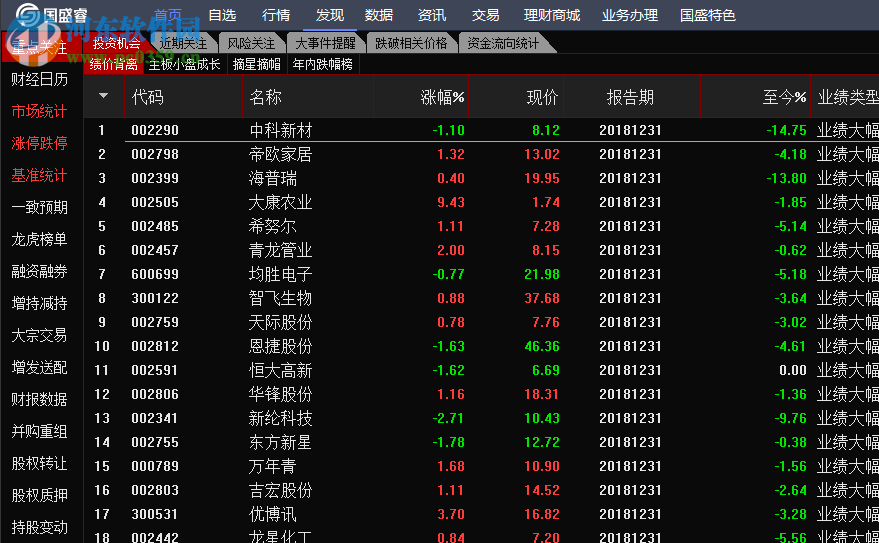The height and width of the screenshot is (543, 879).
Task: Select stock 大康农业 in the list
Action: (x=280, y=202)
